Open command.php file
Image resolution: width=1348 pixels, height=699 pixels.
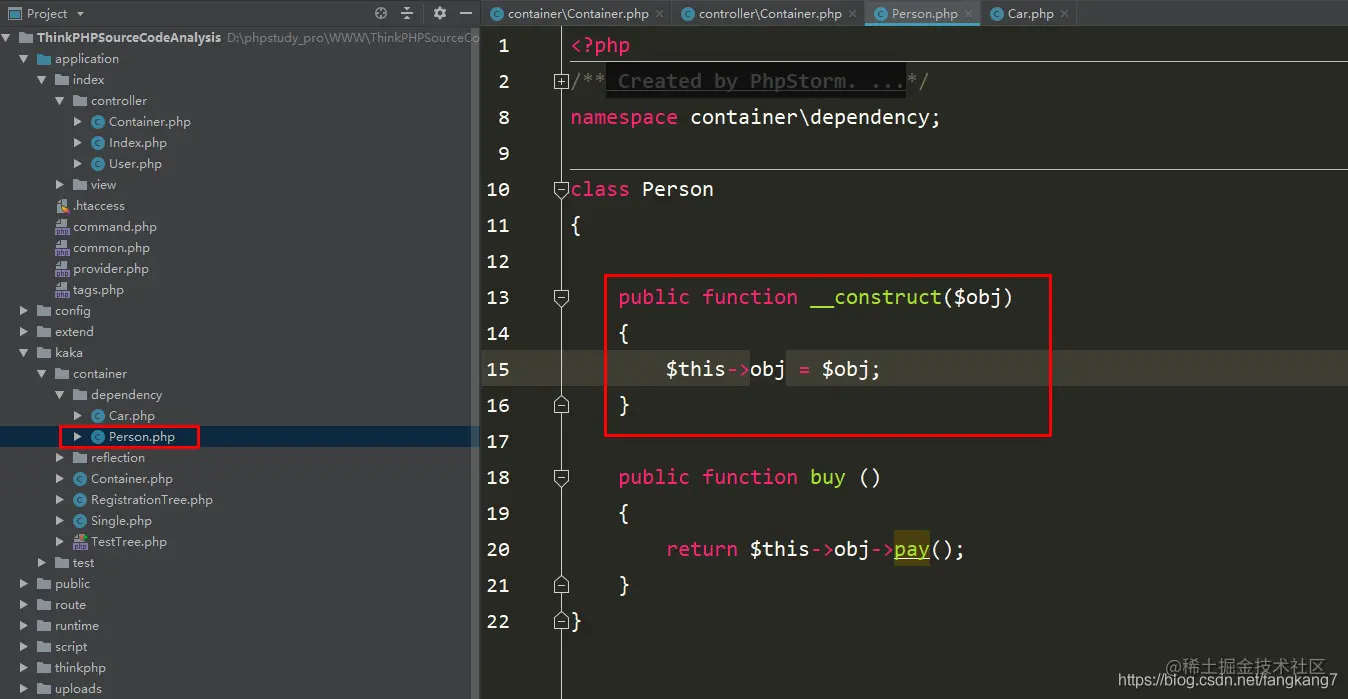[x=115, y=227]
